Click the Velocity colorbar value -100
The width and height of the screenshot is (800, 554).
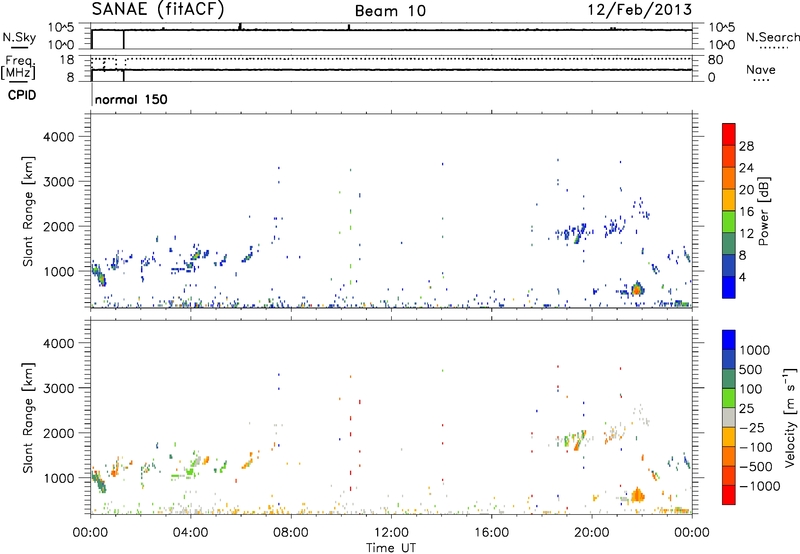pyautogui.click(x=756, y=447)
